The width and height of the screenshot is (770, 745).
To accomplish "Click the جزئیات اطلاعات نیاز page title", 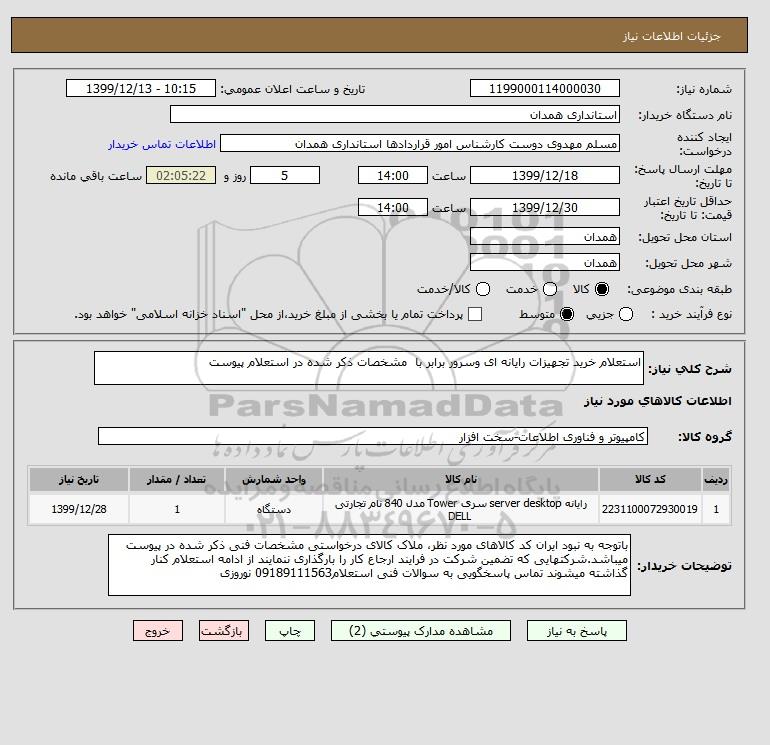I will 671,36.
